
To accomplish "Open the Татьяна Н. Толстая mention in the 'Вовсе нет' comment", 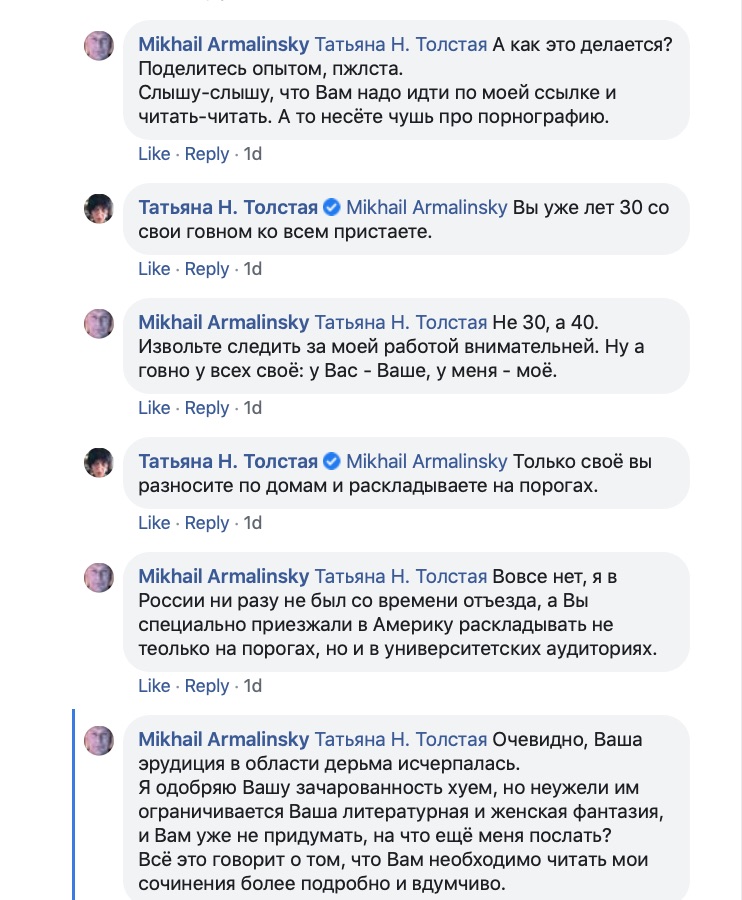I will tap(401, 576).
